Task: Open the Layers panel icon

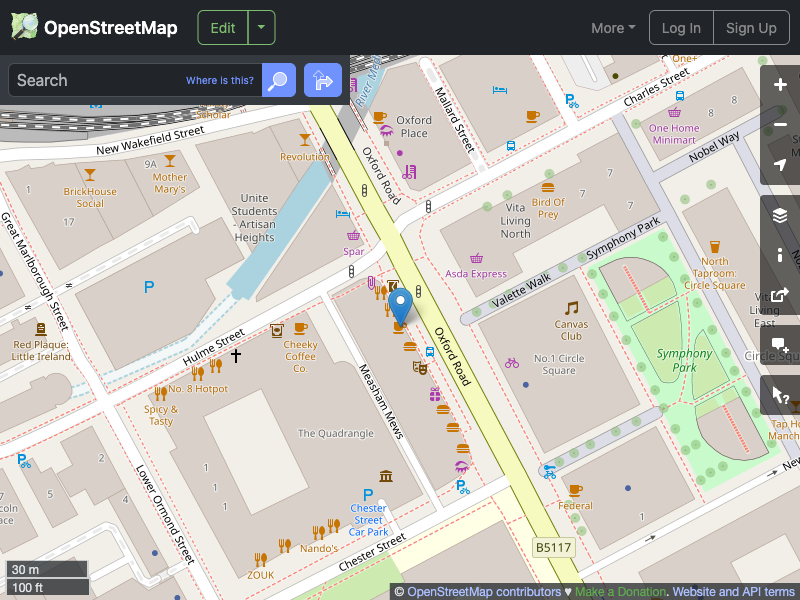Action: click(x=780, y=214)
